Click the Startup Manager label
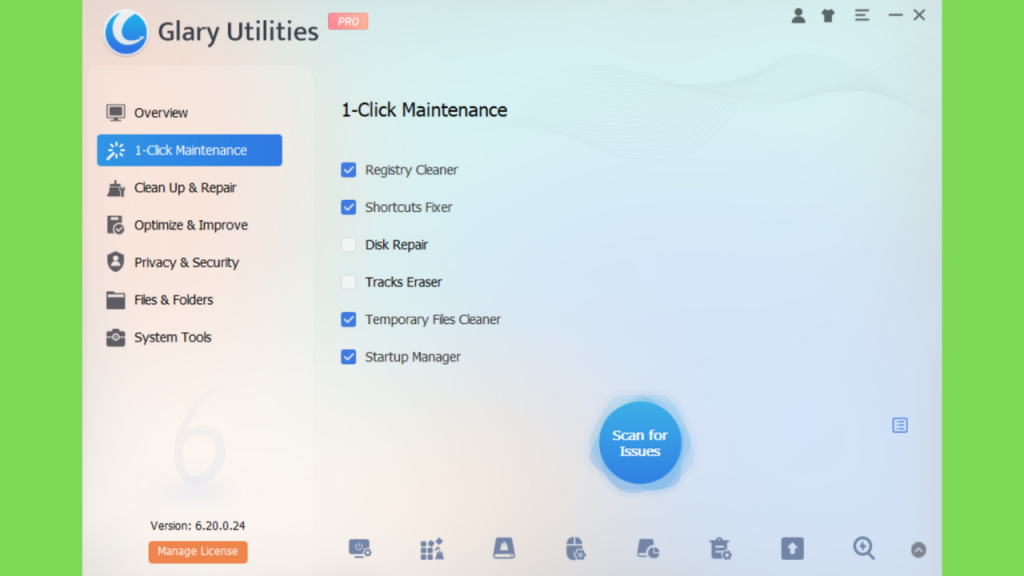The width and height of the screenshot is (1024, 576). (x=413, y=357)
